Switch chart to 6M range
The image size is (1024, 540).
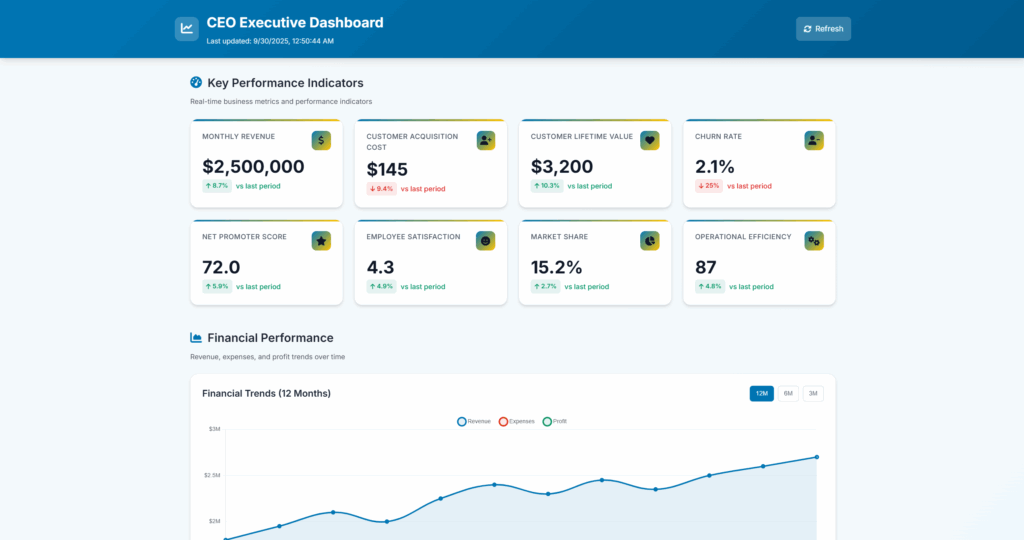pos(788,394)
